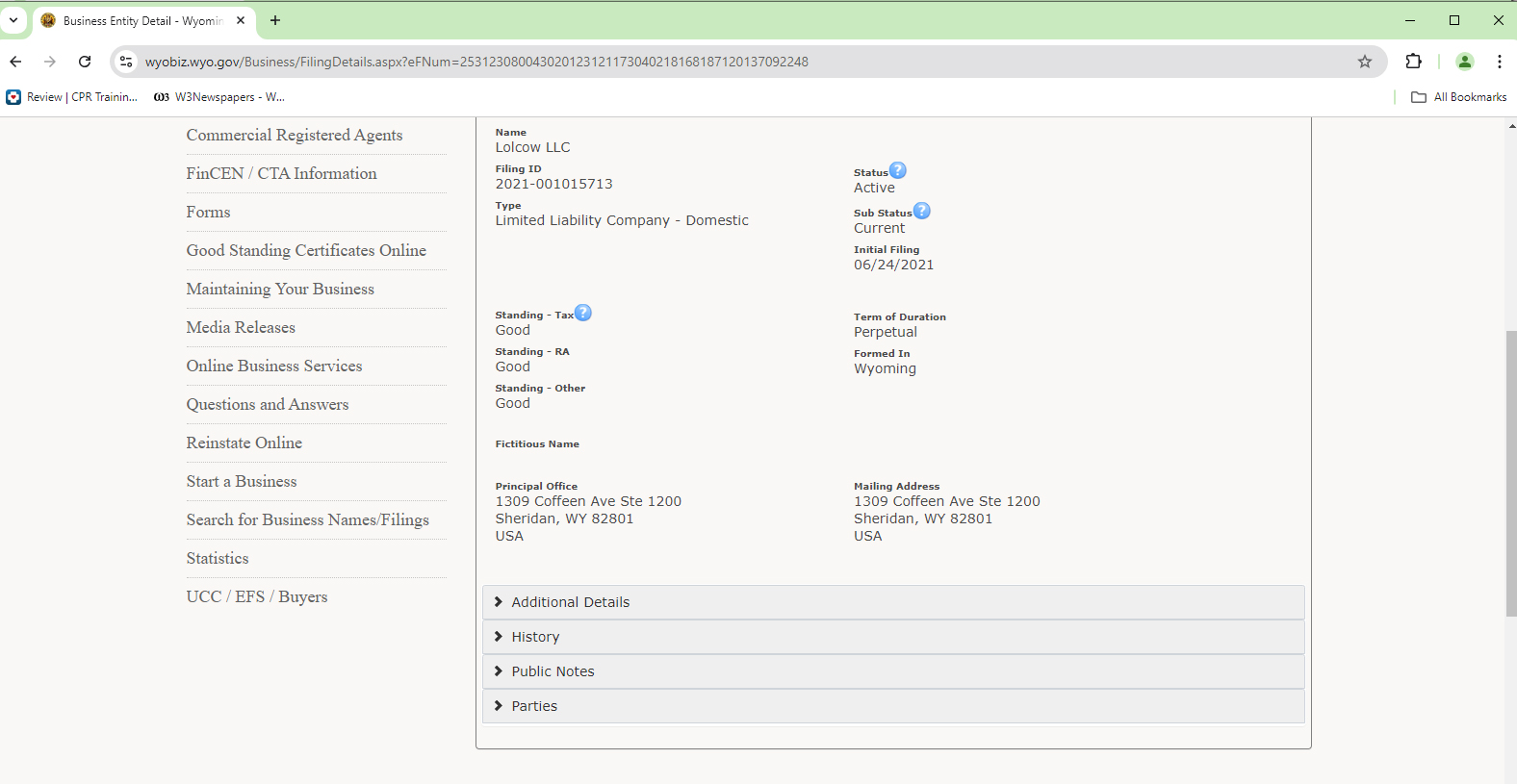Click the Sub Status help question-mark icon

[921, 211]
